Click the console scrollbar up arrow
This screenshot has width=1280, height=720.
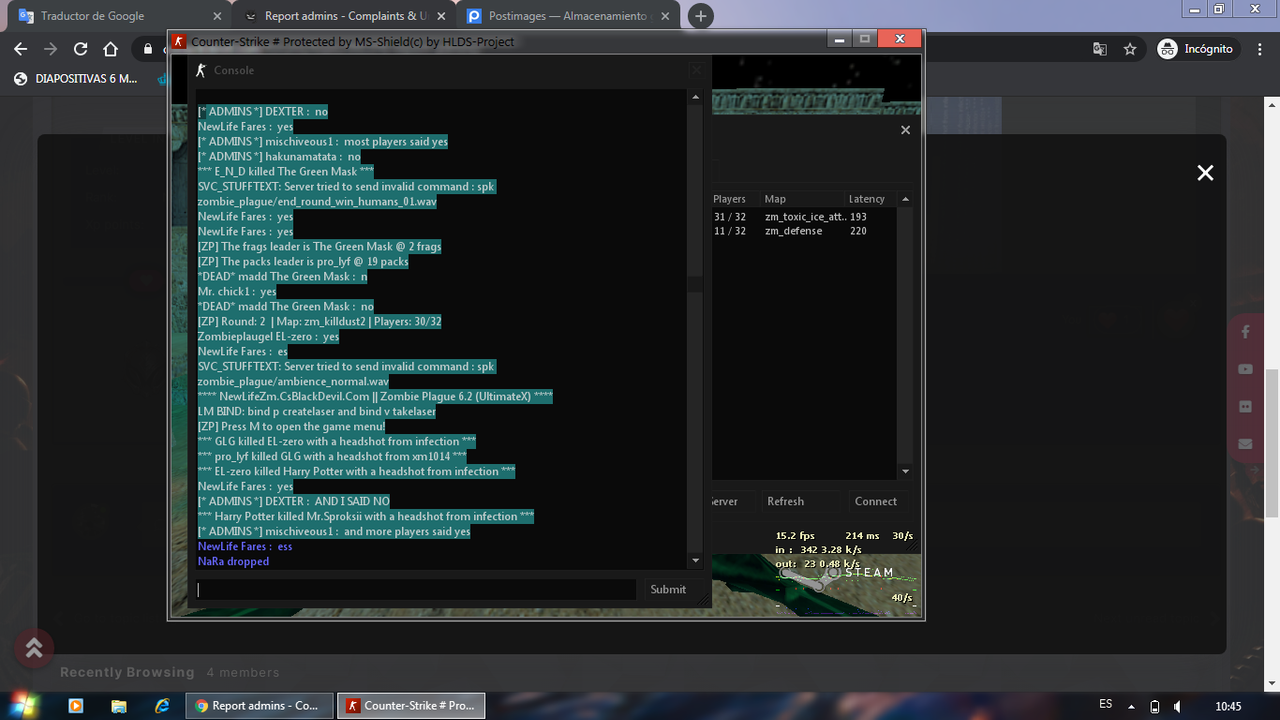click(x=695, y=97)
